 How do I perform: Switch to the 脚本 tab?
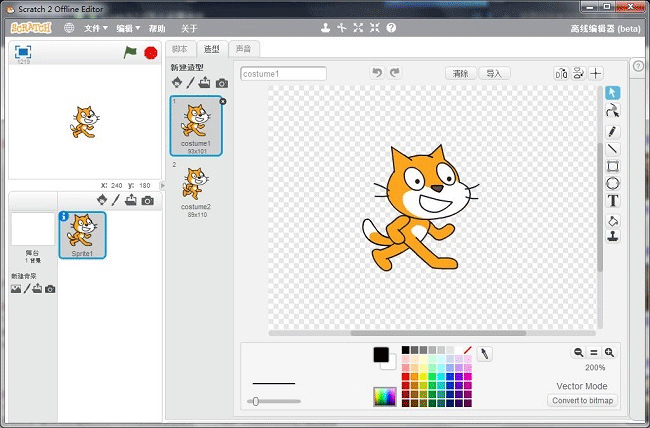click(x=180, y=48)
